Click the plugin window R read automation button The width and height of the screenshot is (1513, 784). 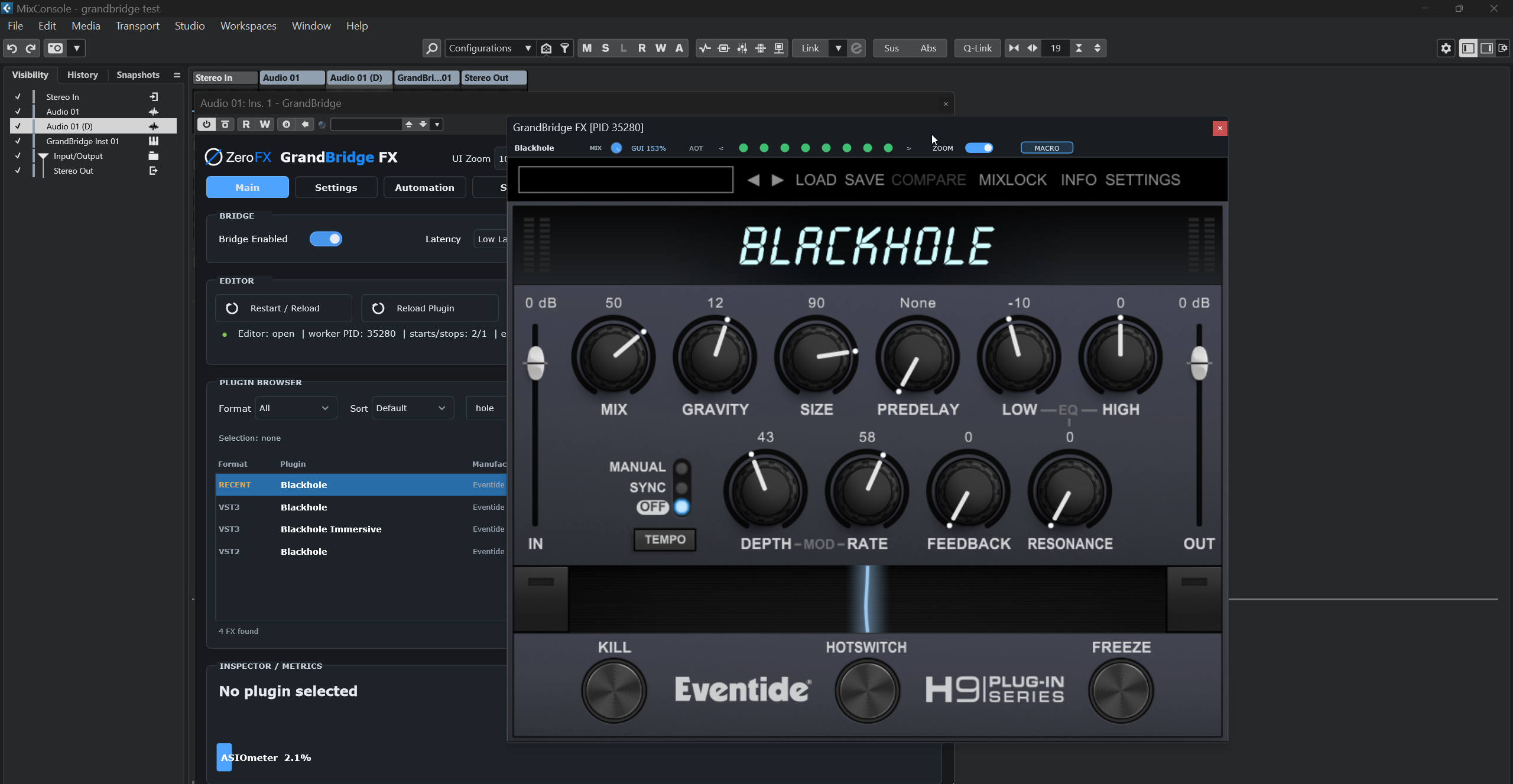coord(246,125)
